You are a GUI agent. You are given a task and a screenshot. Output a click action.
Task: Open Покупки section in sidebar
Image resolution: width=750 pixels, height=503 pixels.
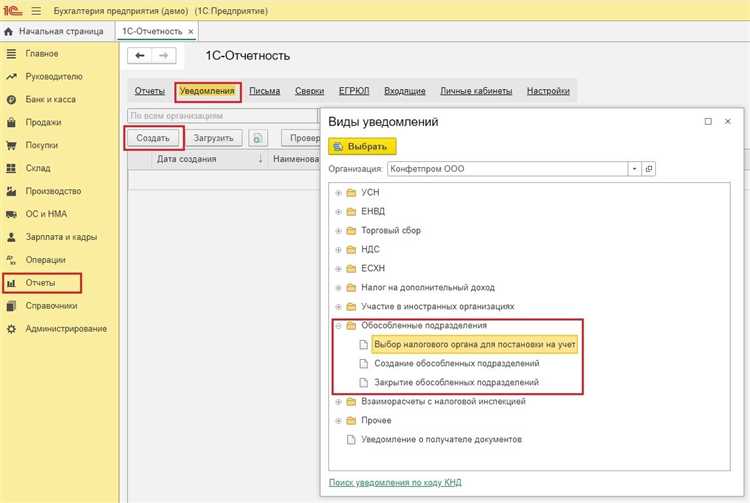pos(42,145)
